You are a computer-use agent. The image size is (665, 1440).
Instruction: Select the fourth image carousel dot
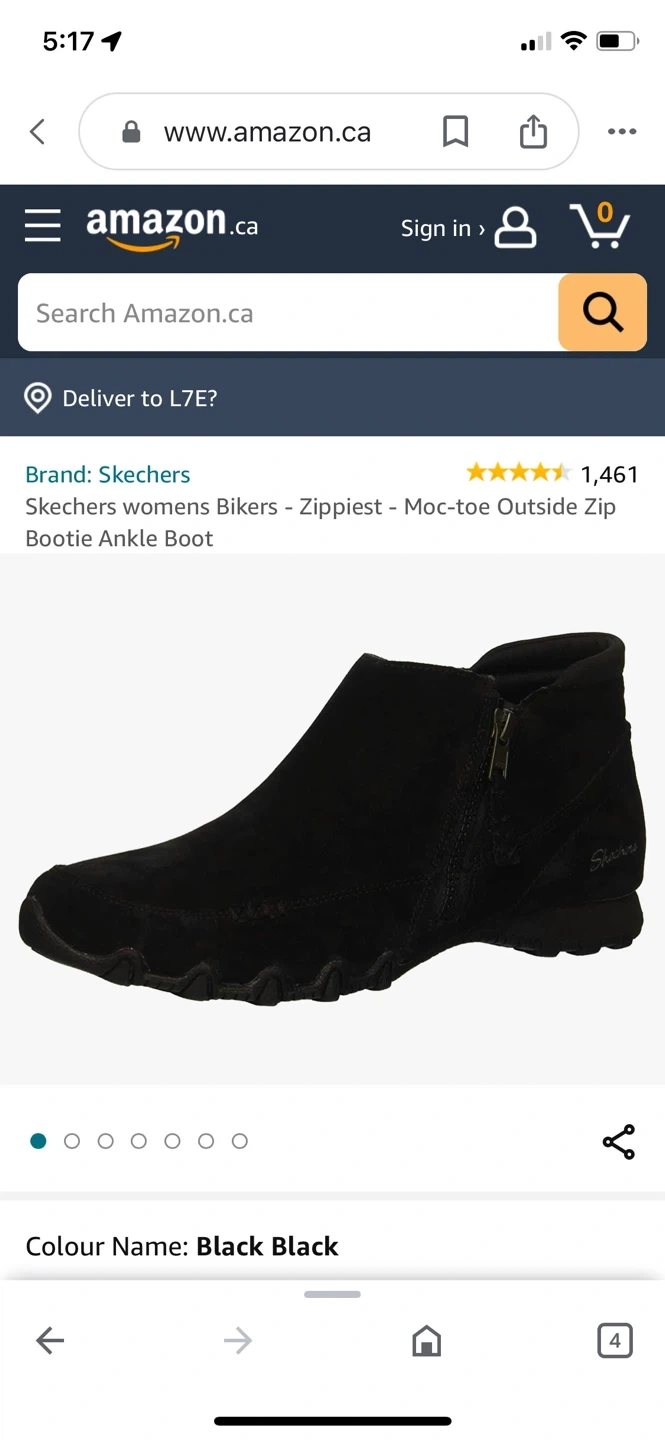point(139,1141)
